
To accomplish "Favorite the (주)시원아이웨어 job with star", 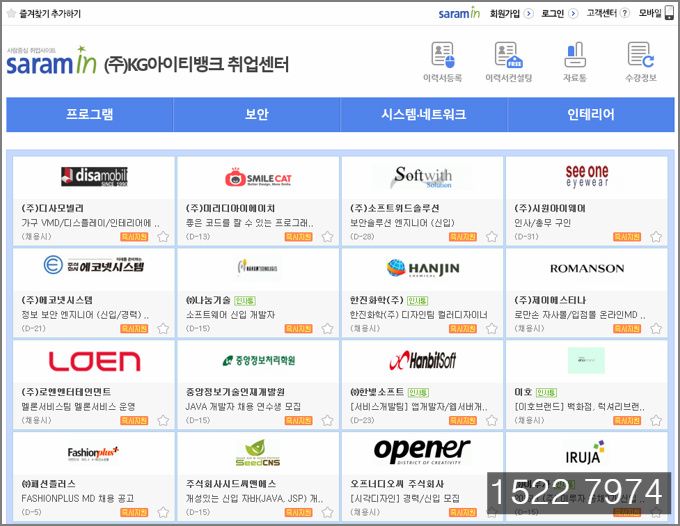I will tap(656, 237).
